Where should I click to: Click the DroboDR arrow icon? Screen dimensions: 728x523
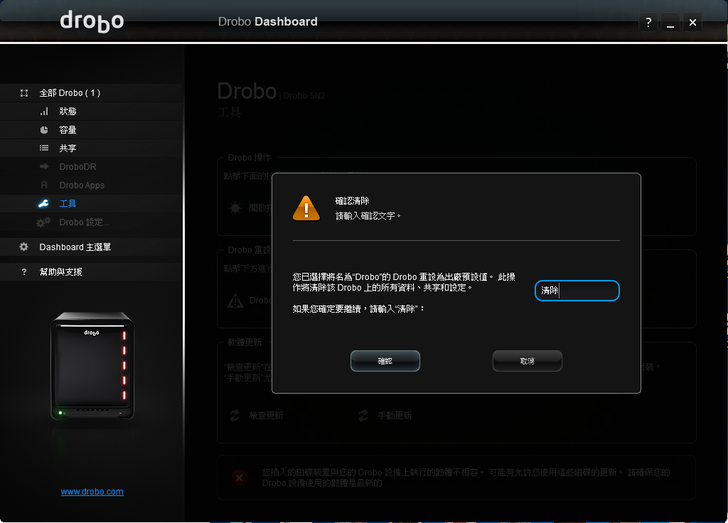pos(44,166)
